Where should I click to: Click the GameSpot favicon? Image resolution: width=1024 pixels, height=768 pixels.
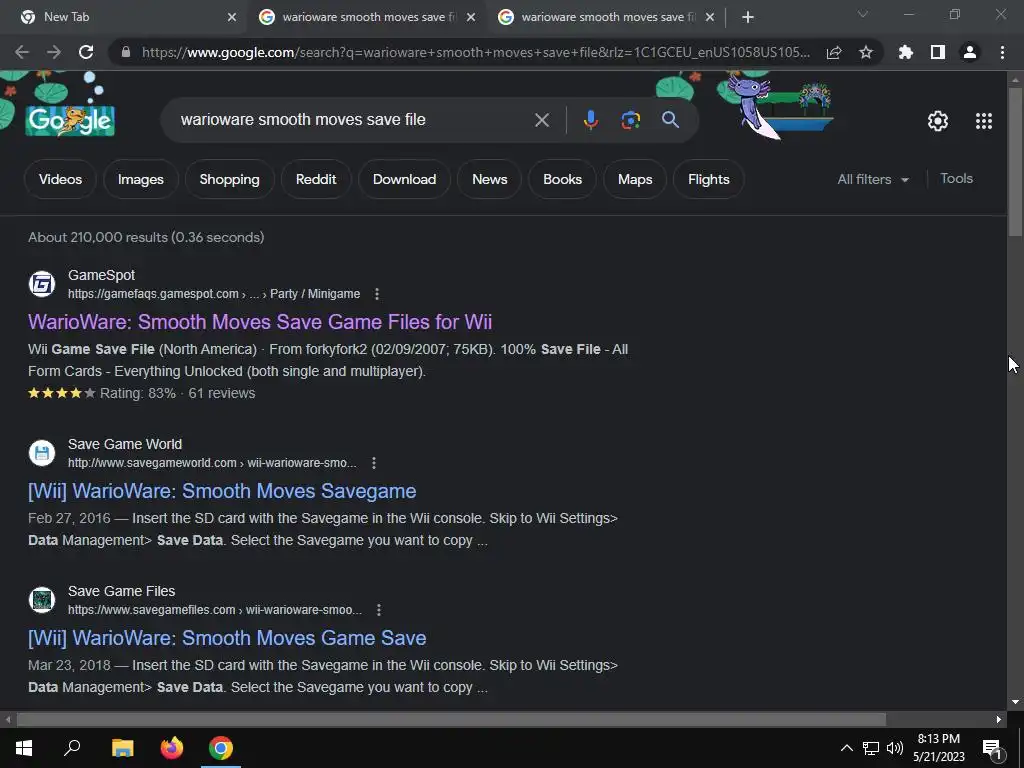pyautogui.click(x=42, y=284)
